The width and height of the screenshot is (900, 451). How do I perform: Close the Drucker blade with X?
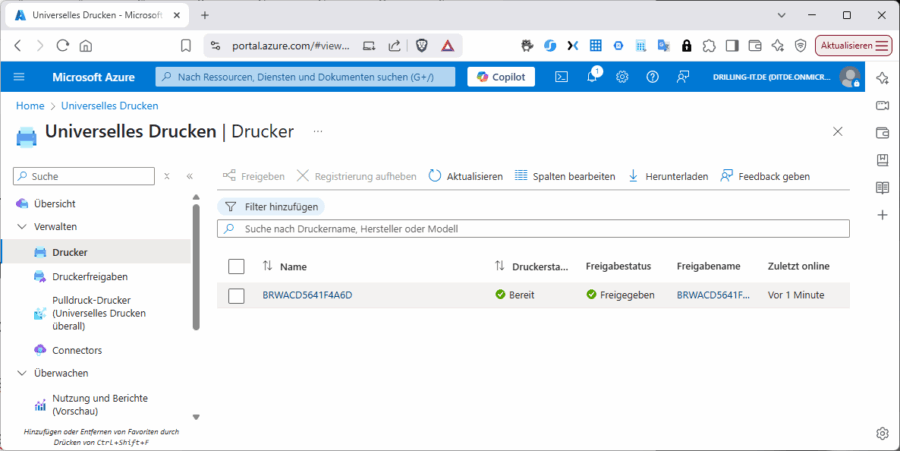[x=838, y=131]
